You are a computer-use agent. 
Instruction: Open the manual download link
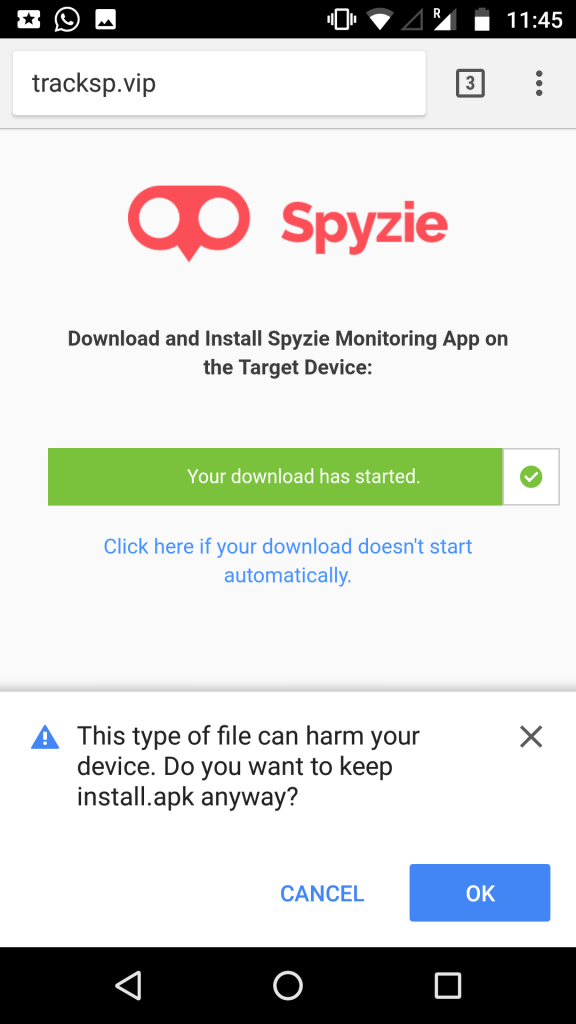tap(288, 560)
